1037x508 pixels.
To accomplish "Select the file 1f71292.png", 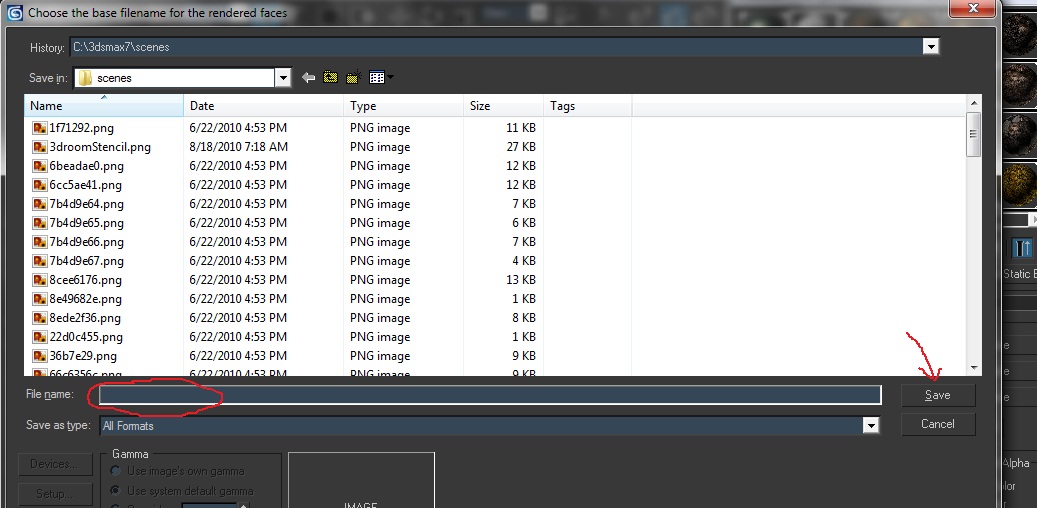I will 81,128.
